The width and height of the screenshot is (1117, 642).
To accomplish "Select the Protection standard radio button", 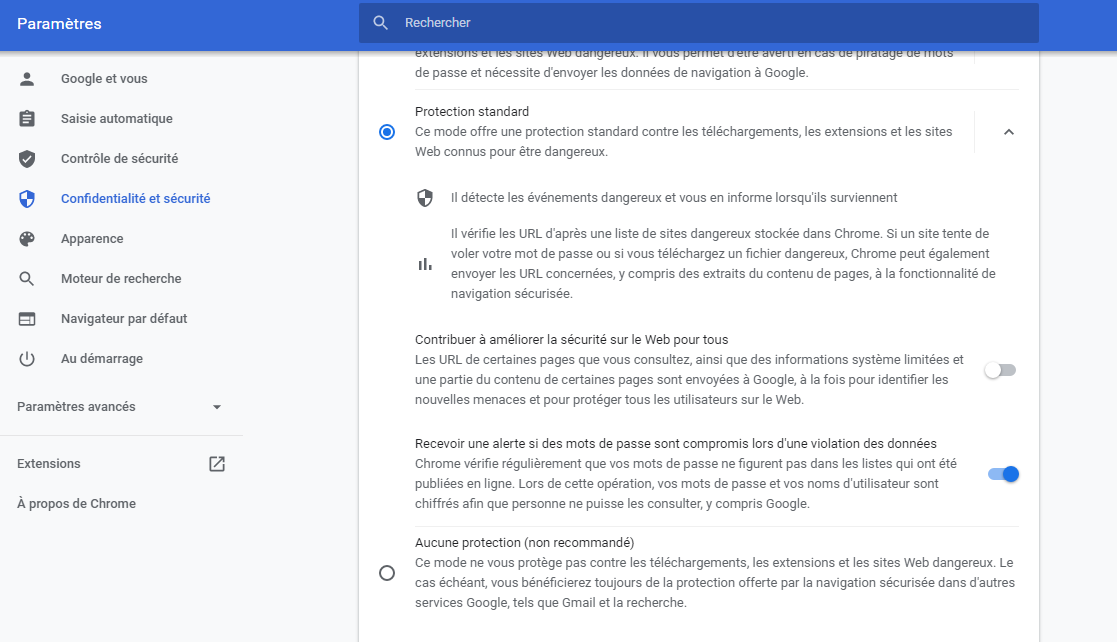I will point(387,132).
